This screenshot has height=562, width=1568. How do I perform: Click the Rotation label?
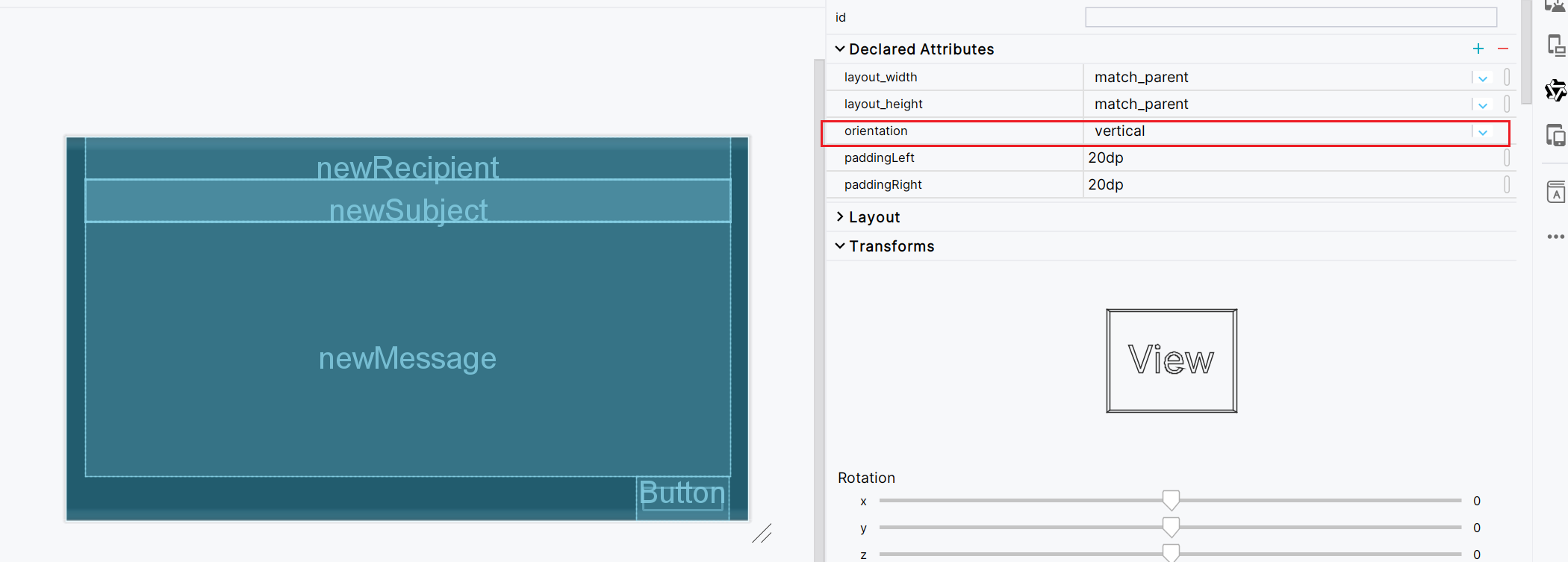click(x=866, y=478)
